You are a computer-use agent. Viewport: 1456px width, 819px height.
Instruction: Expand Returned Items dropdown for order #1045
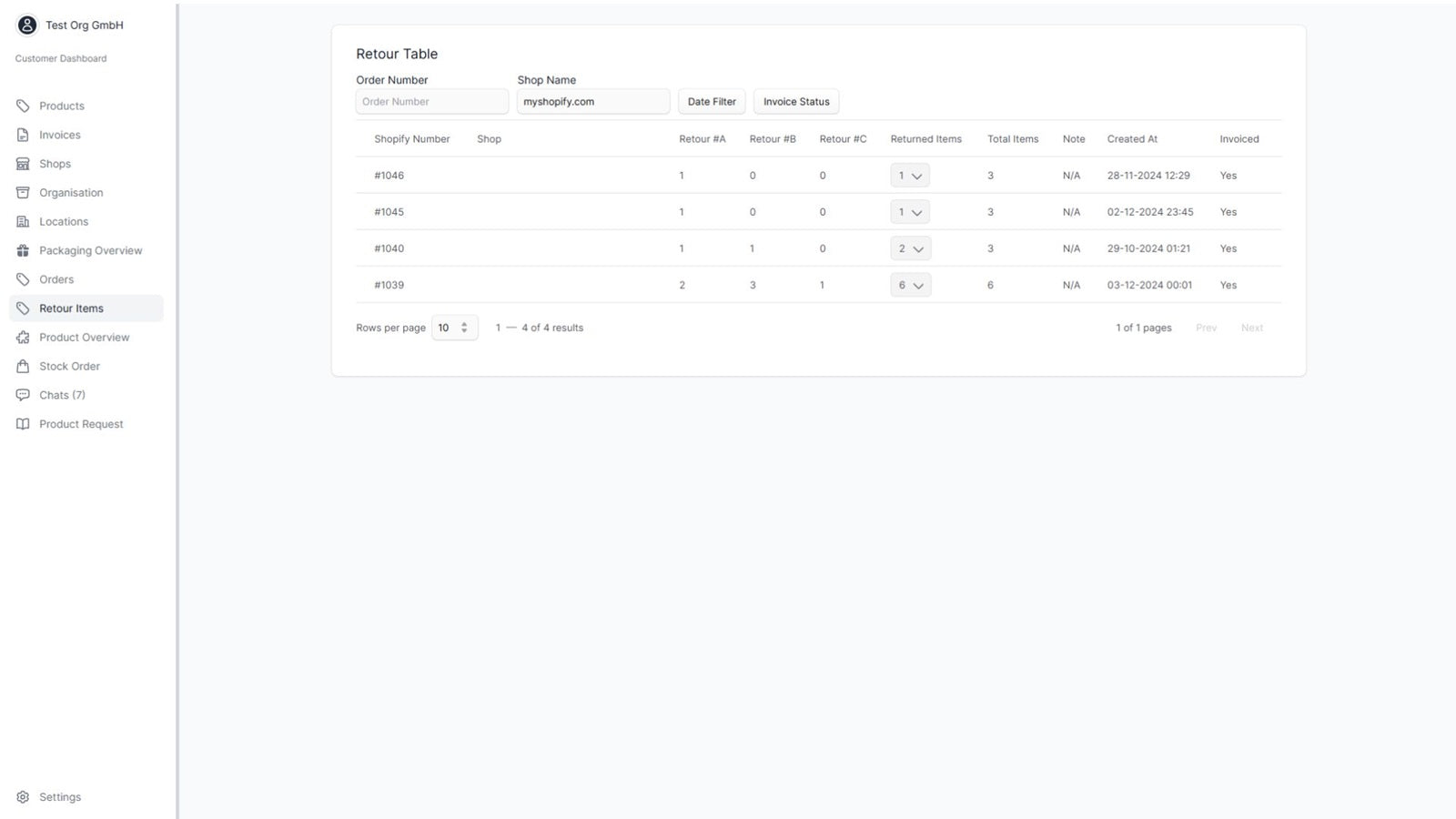910,212
